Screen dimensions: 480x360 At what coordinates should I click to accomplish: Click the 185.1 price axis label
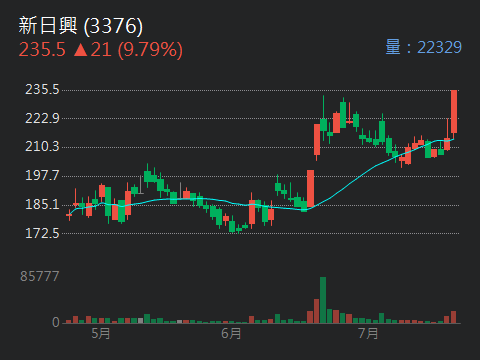[42, 204]
